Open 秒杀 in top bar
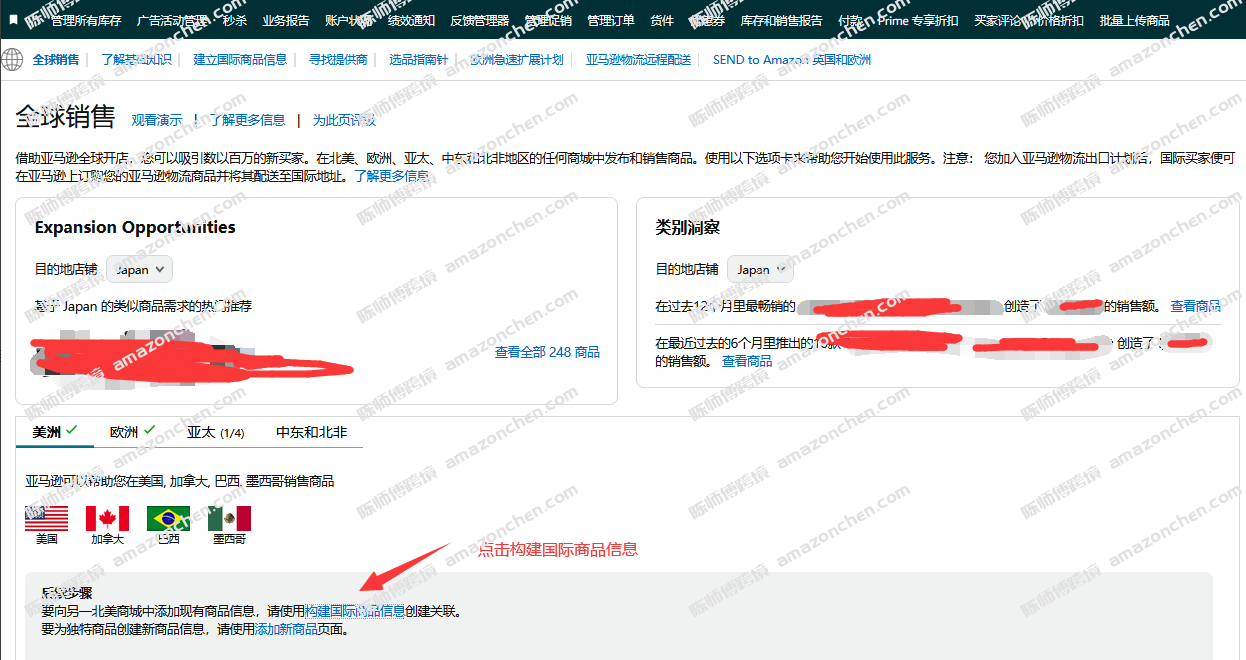 (235, 20)
